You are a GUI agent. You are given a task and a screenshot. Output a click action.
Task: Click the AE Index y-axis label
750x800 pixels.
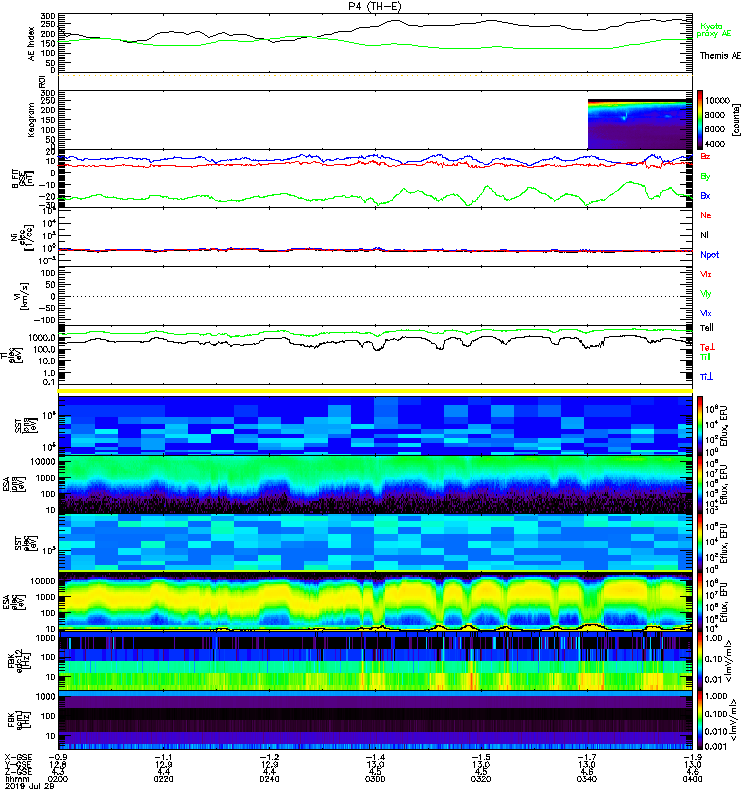[x=32, y=44]
